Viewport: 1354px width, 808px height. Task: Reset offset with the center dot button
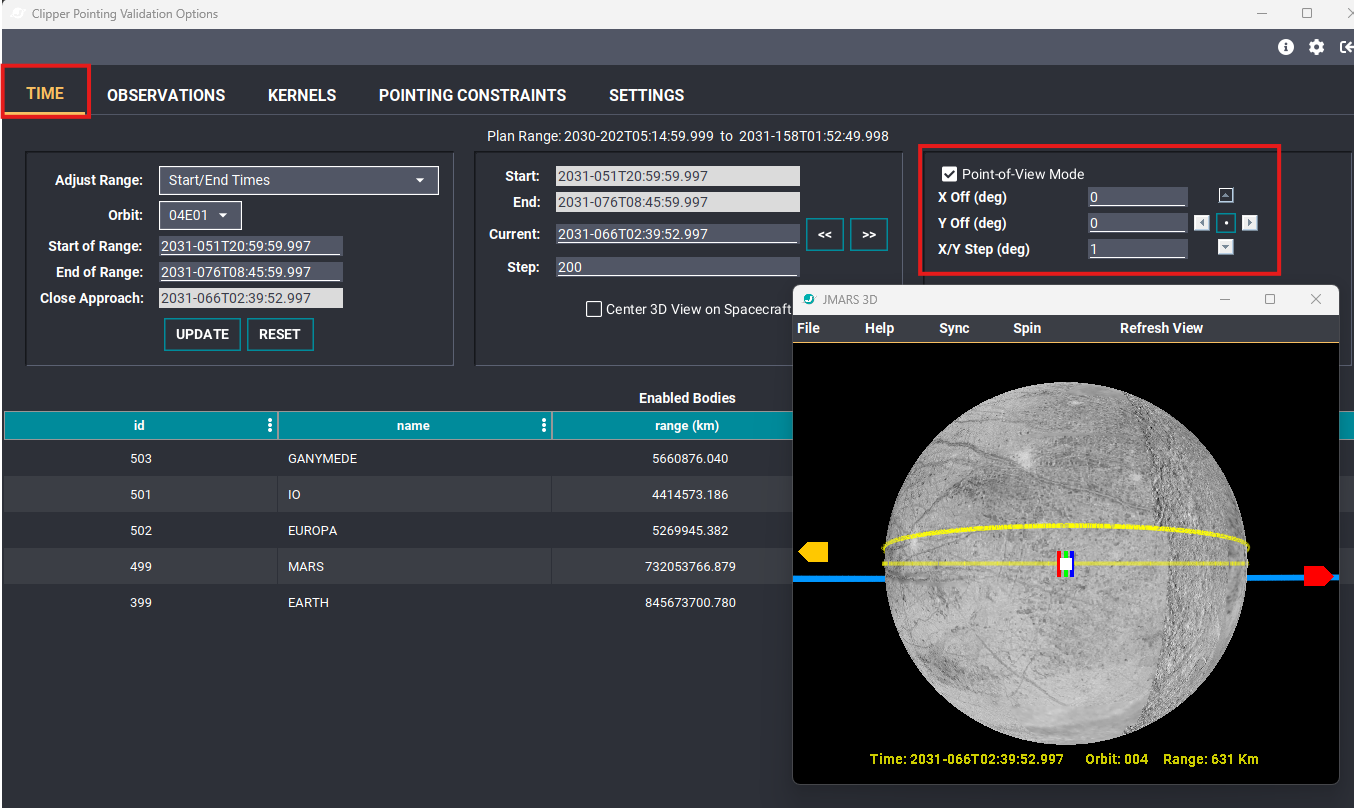[x=1226, y=222]
